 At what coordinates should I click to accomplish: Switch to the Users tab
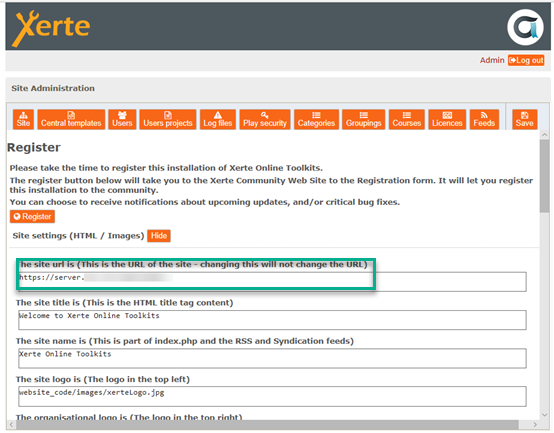click(122, 119)
